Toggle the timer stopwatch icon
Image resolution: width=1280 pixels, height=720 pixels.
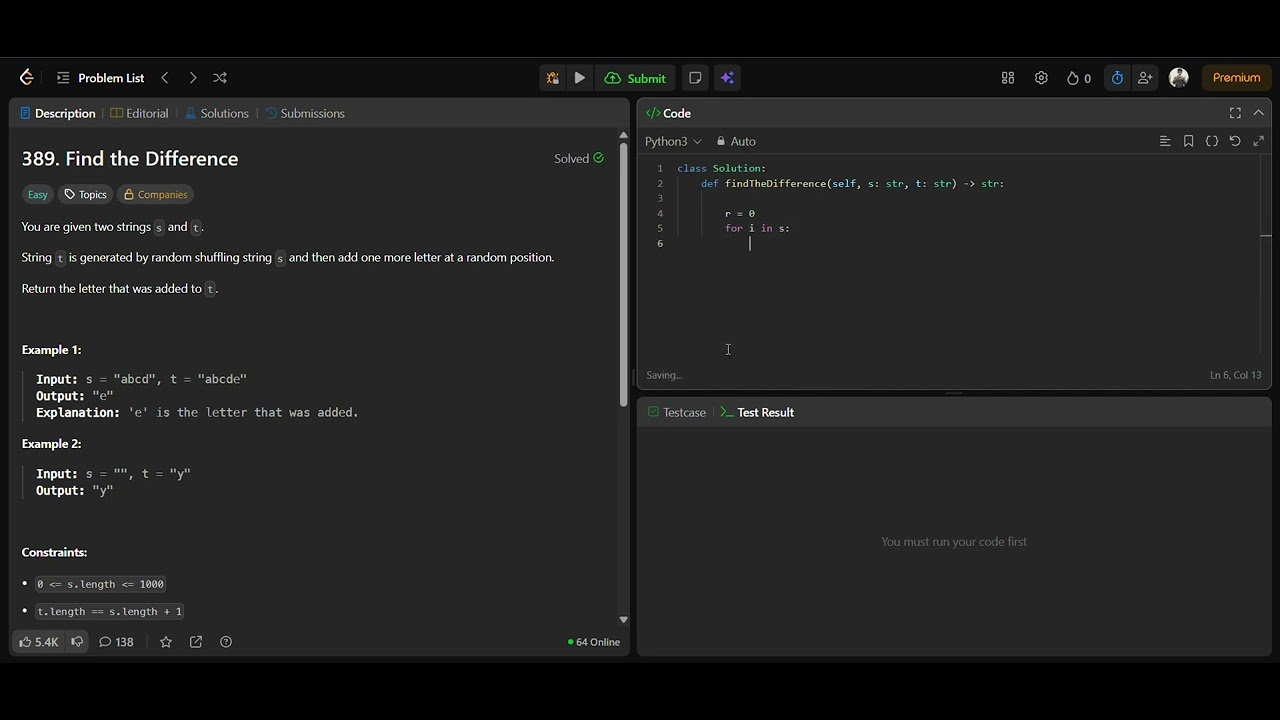pos(1117,78)
